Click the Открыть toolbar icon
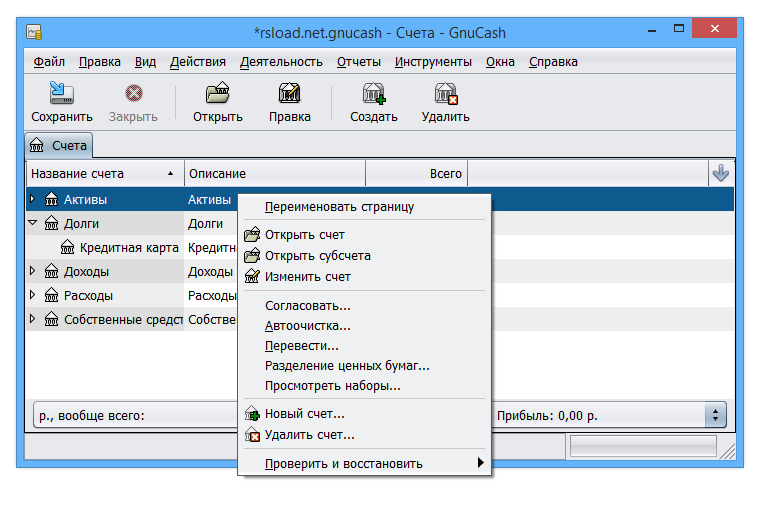 pos(218,93)
